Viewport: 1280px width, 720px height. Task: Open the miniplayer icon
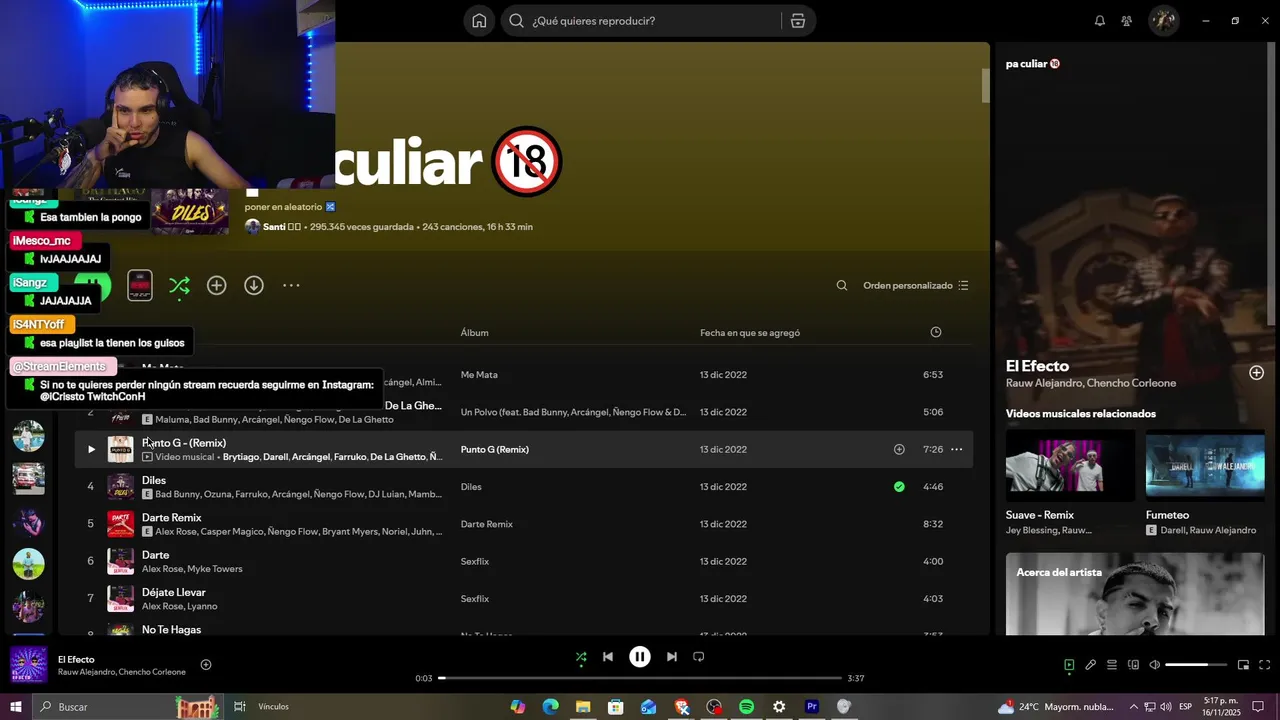pos(1243,665)
